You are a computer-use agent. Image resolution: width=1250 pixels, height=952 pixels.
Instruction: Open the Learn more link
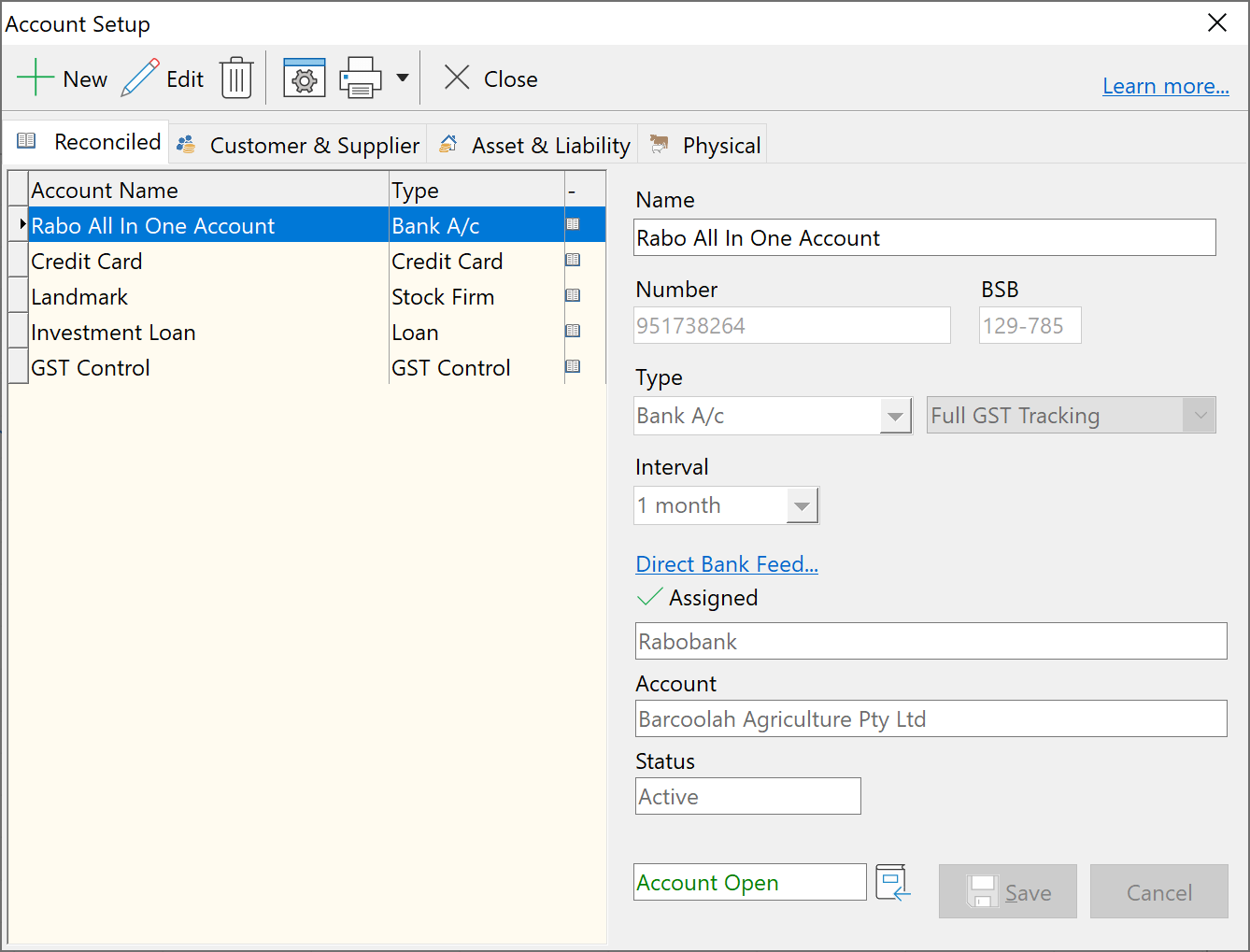tap(1165, 86)
